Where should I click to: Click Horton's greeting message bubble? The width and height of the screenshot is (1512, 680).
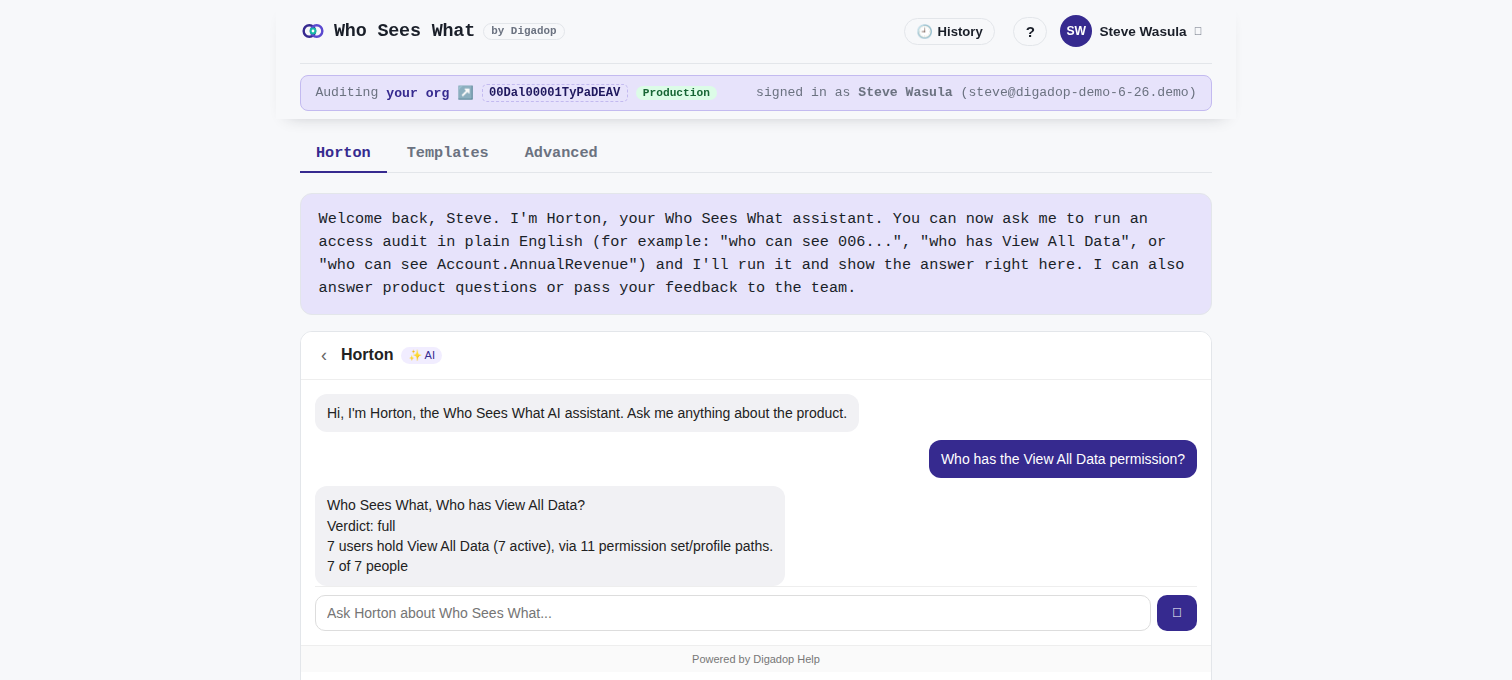coord(587,413)
